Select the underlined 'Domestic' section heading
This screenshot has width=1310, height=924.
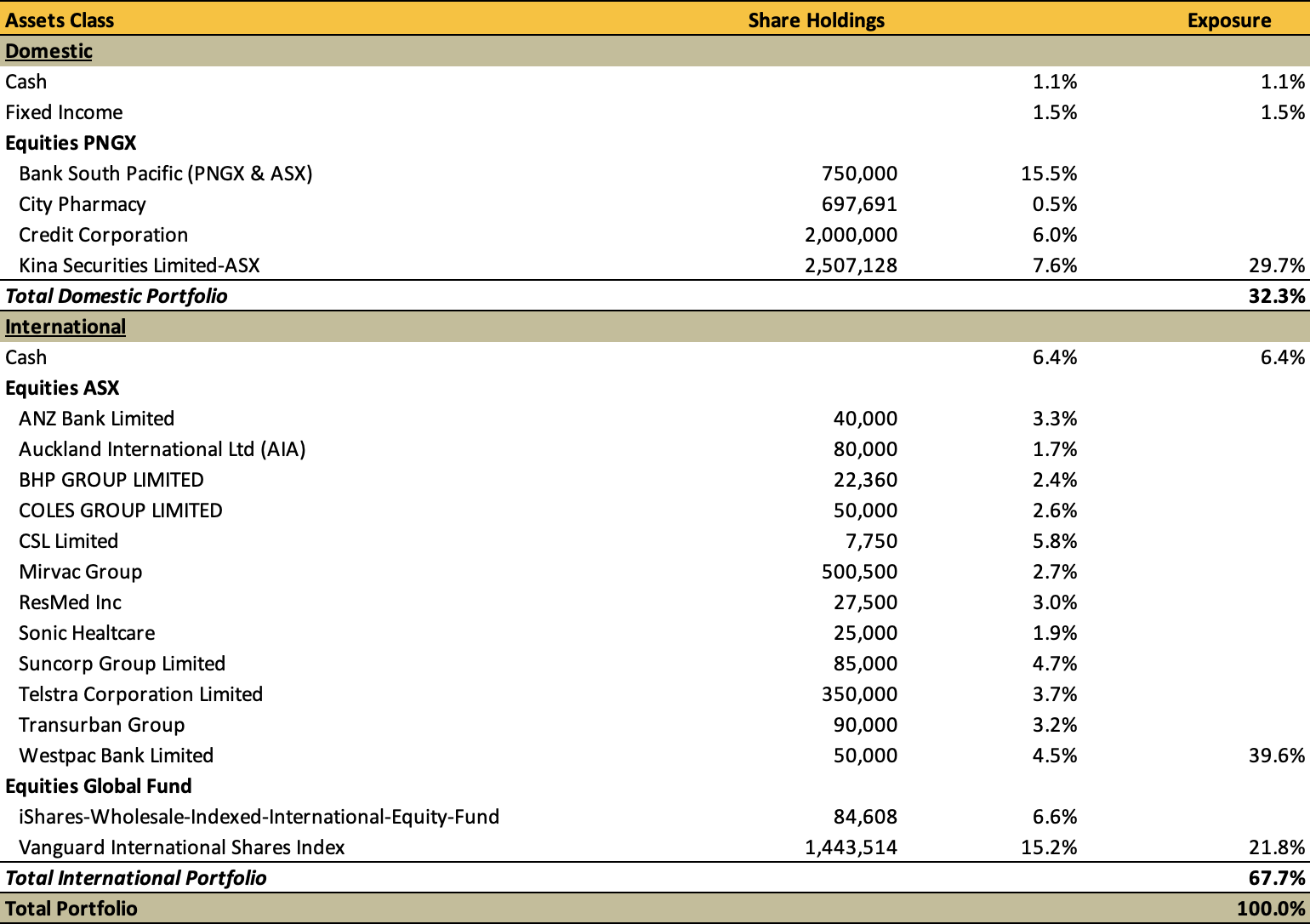pos(48,51)
